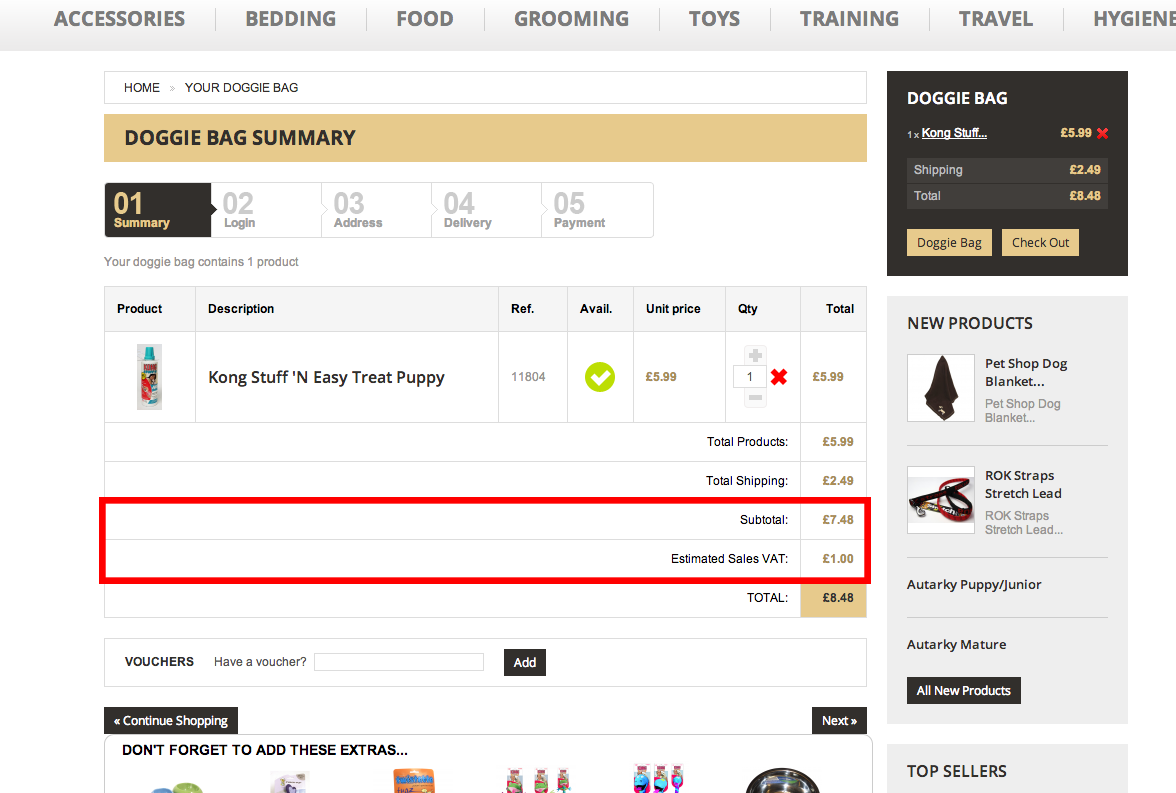Open the FOOD menu

[x=424, y=19]
